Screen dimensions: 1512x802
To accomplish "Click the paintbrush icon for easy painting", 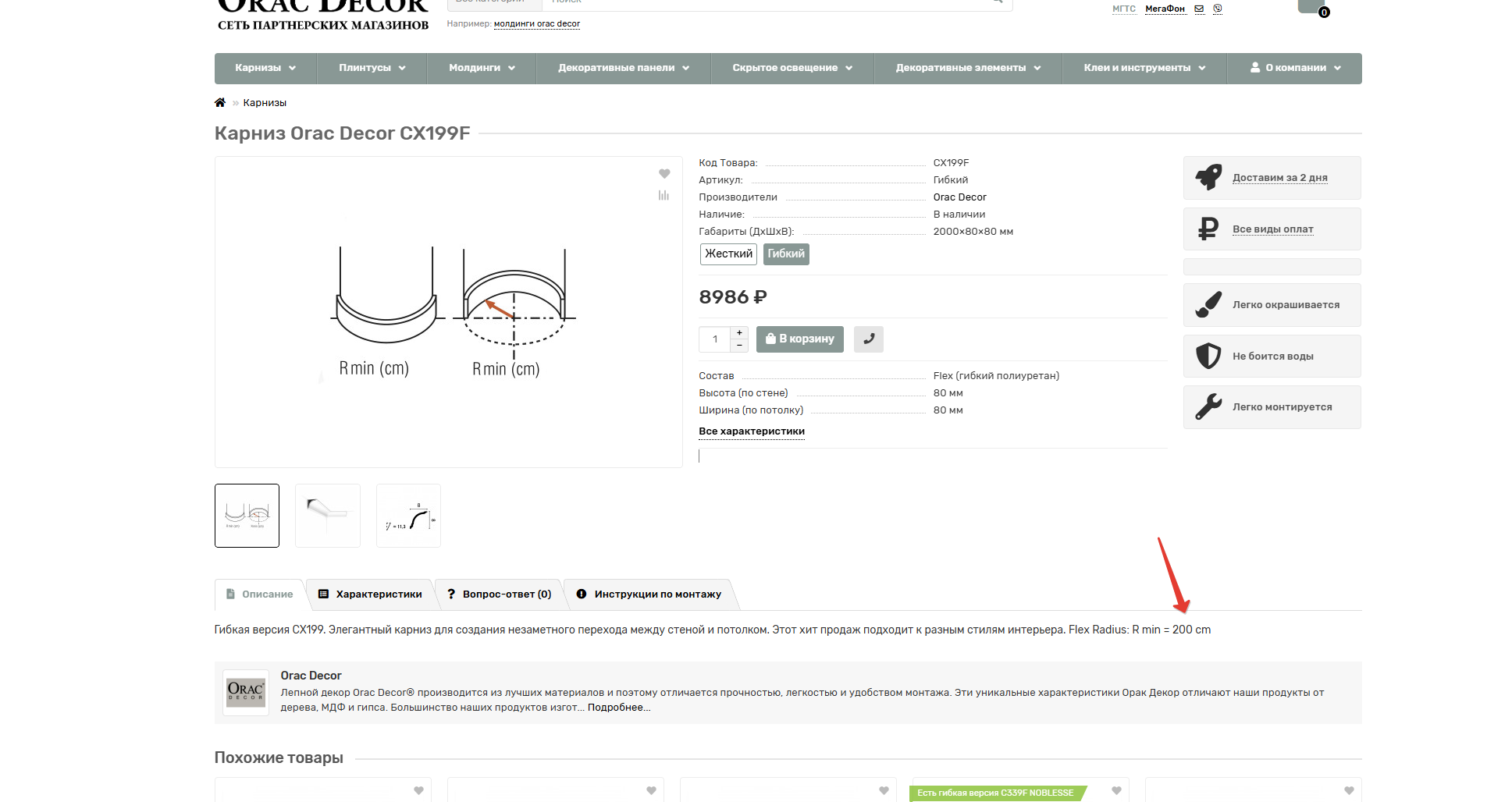I will pyautogui.click(x=1208, y=305).
